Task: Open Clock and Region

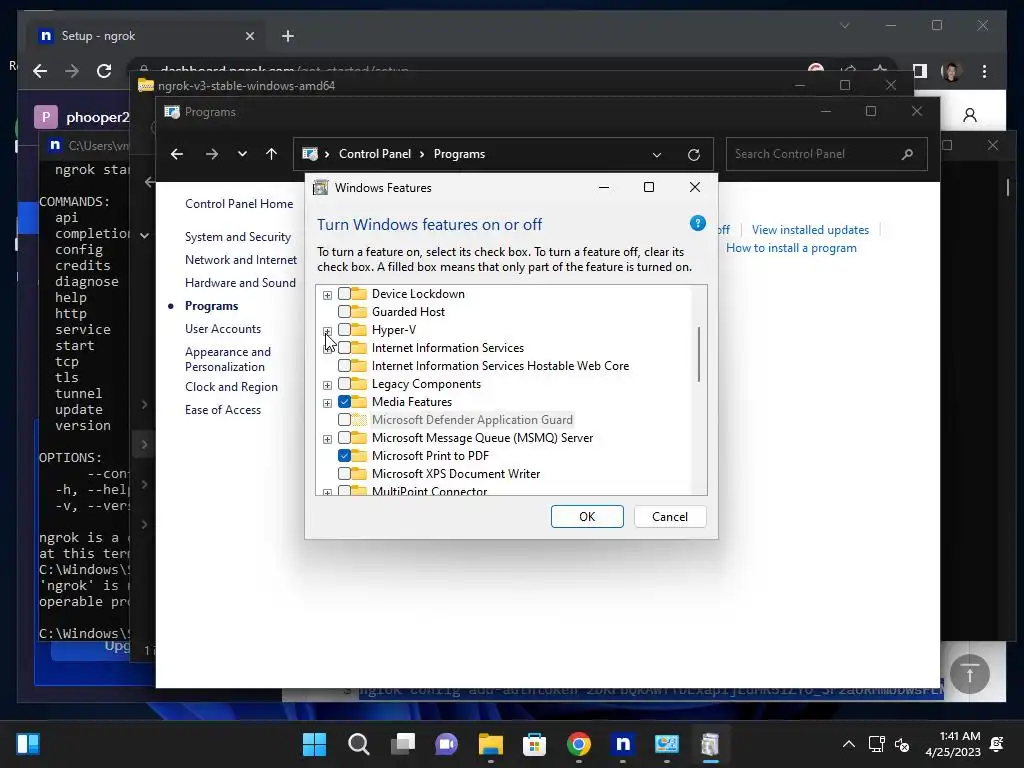Action: [x=231, y=387]
